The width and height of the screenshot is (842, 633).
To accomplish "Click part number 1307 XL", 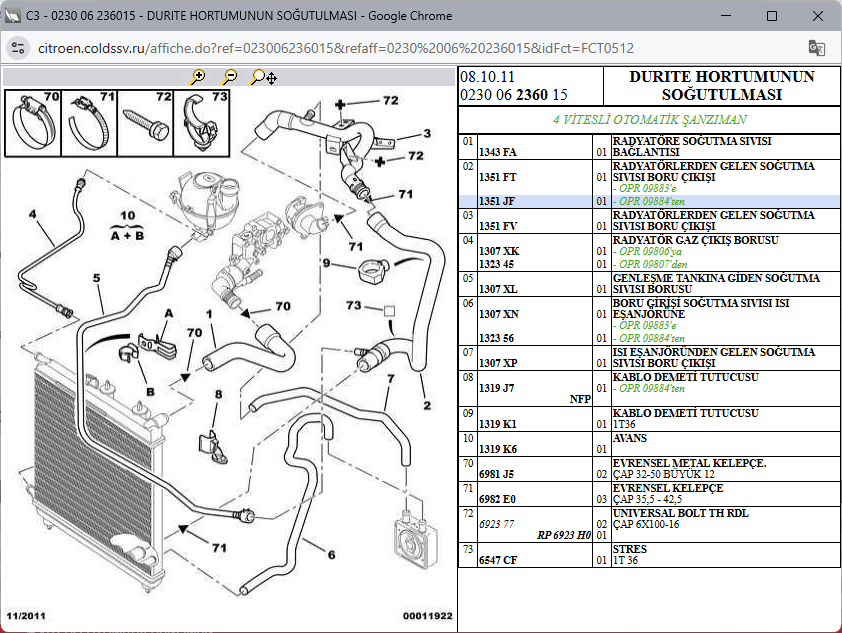I will 498,289.
